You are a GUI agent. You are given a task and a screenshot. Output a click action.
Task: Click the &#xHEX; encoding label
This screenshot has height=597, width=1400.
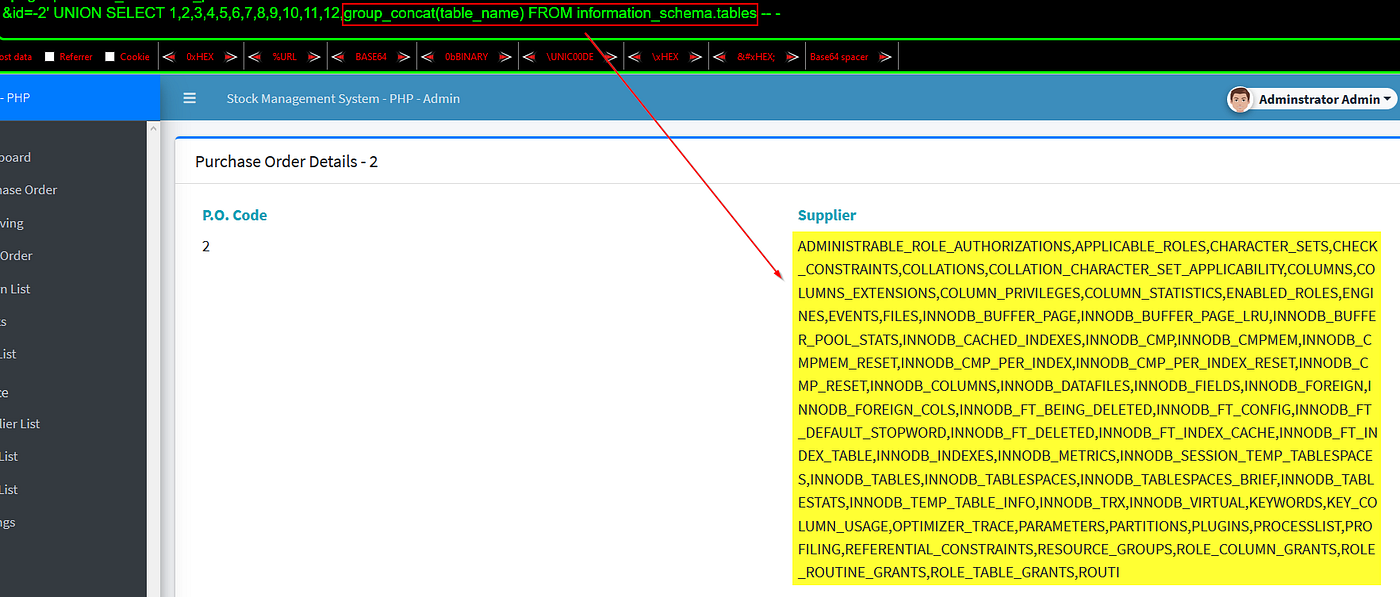point(755,57)
